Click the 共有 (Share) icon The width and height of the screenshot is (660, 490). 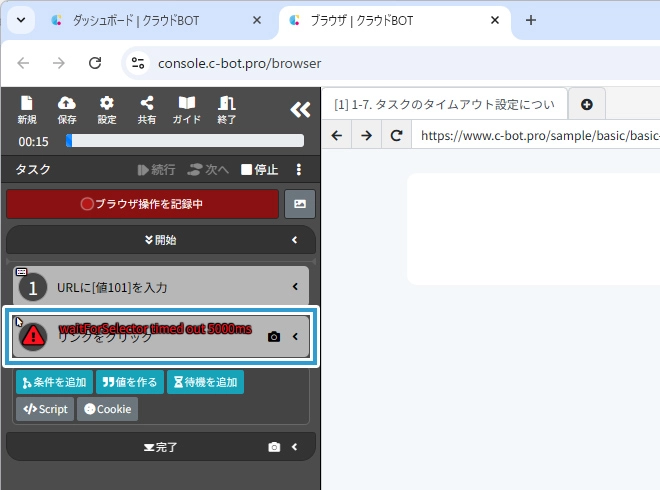[x=146, y=109]
